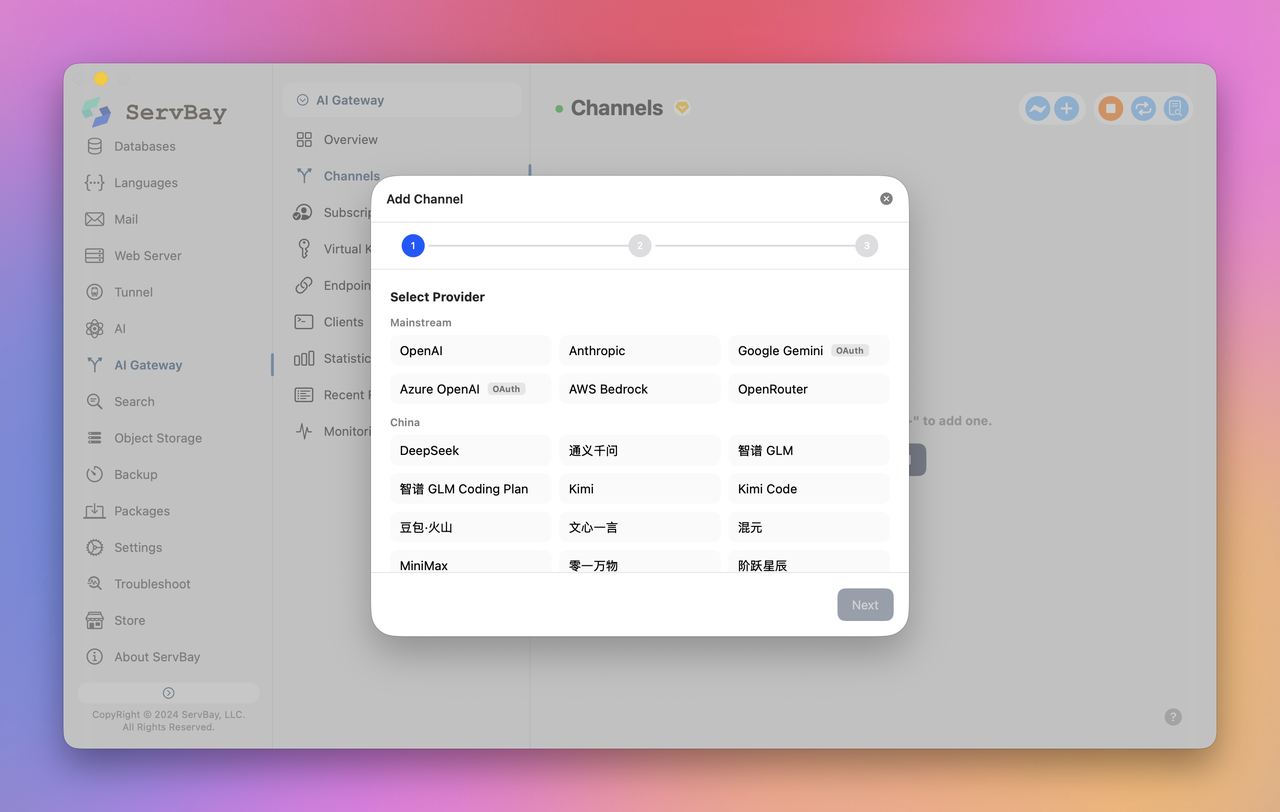Choose the Kimi Code provider

pyautogui.click(x=809, y=489)
